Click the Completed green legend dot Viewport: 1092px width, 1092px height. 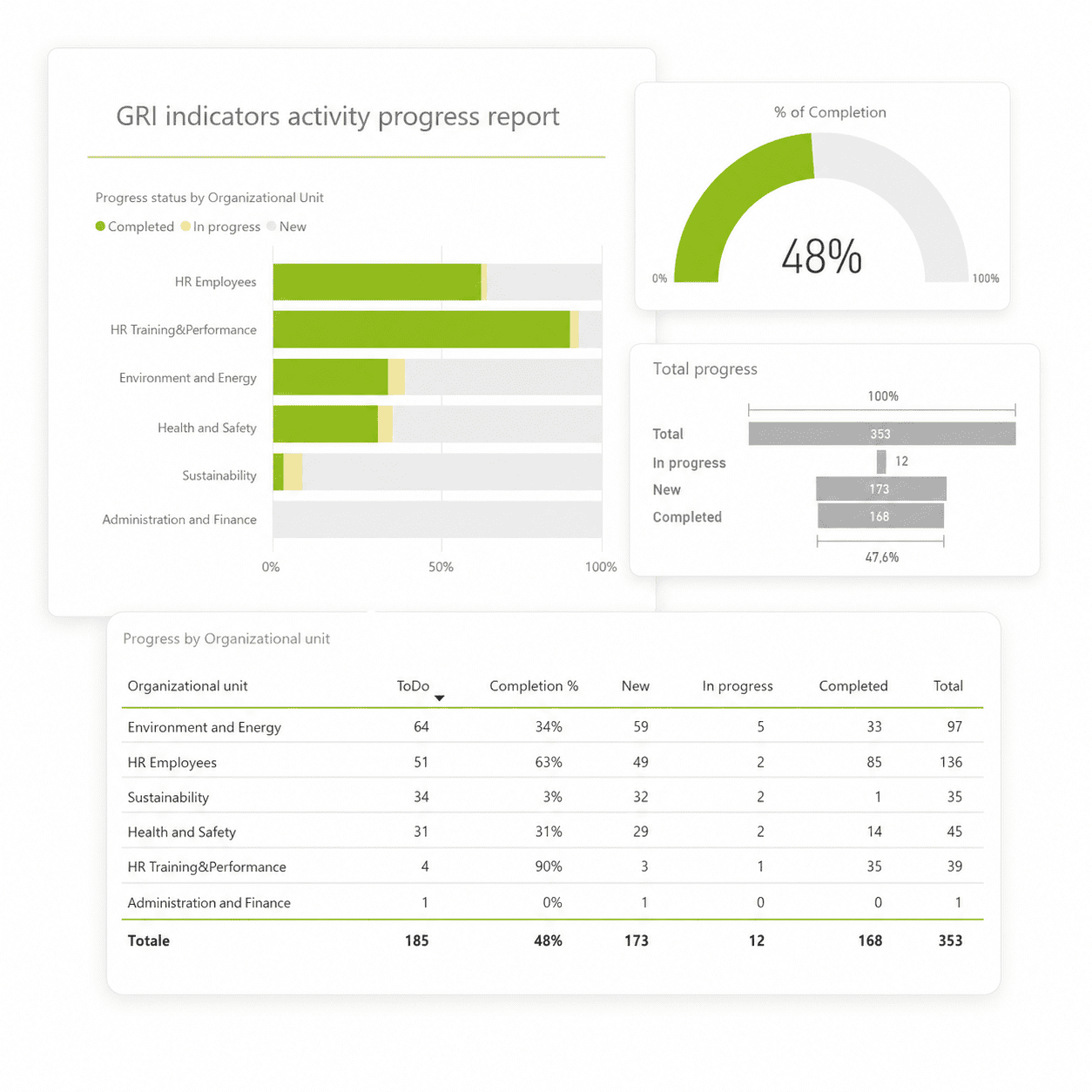pos(100,226)
